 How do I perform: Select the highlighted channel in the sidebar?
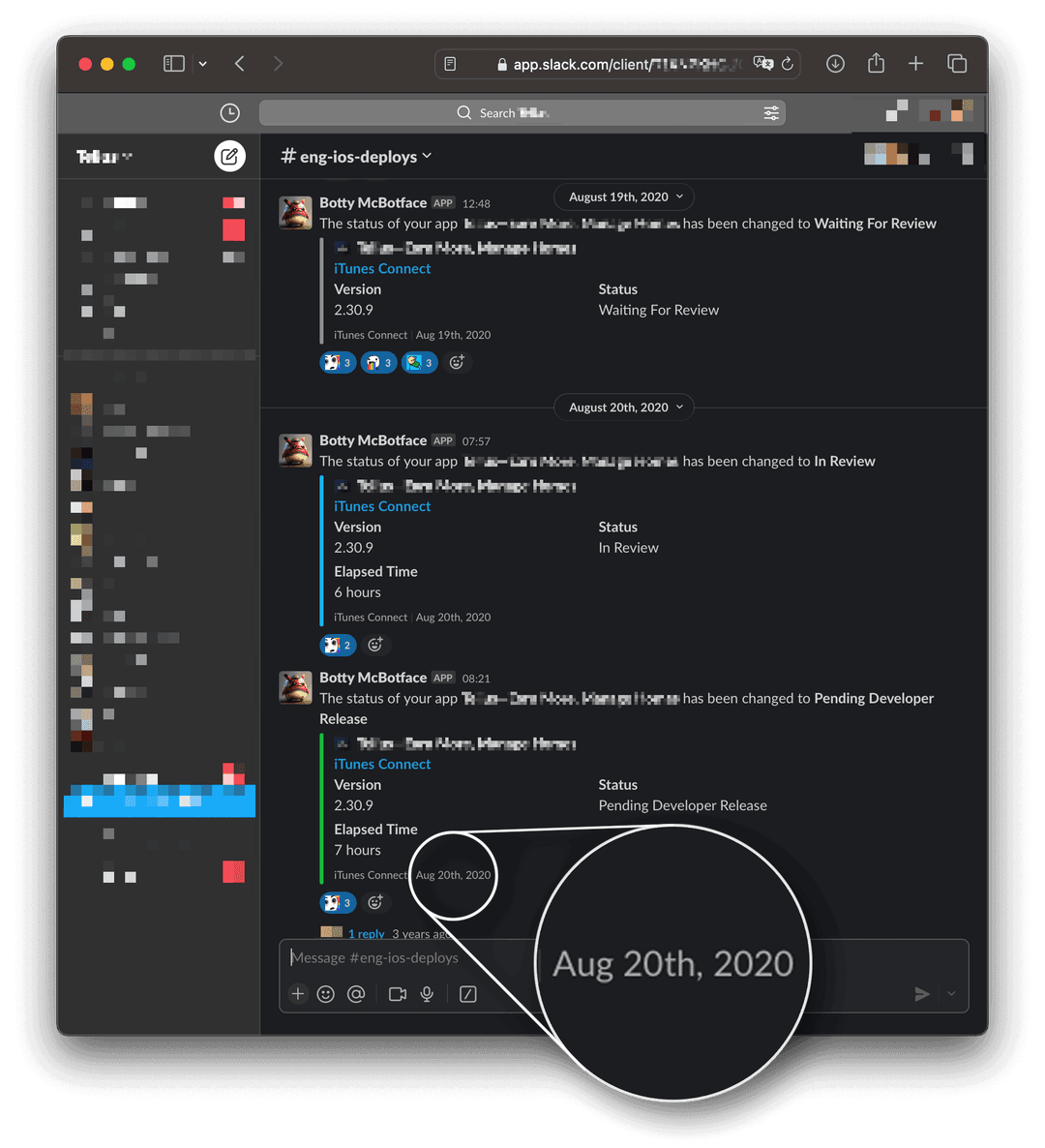pos(159,800)
